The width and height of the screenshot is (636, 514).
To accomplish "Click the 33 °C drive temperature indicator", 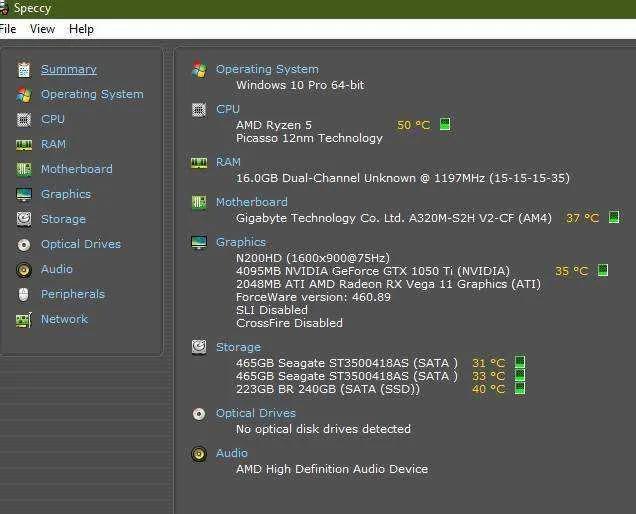I will click(520, 375).
